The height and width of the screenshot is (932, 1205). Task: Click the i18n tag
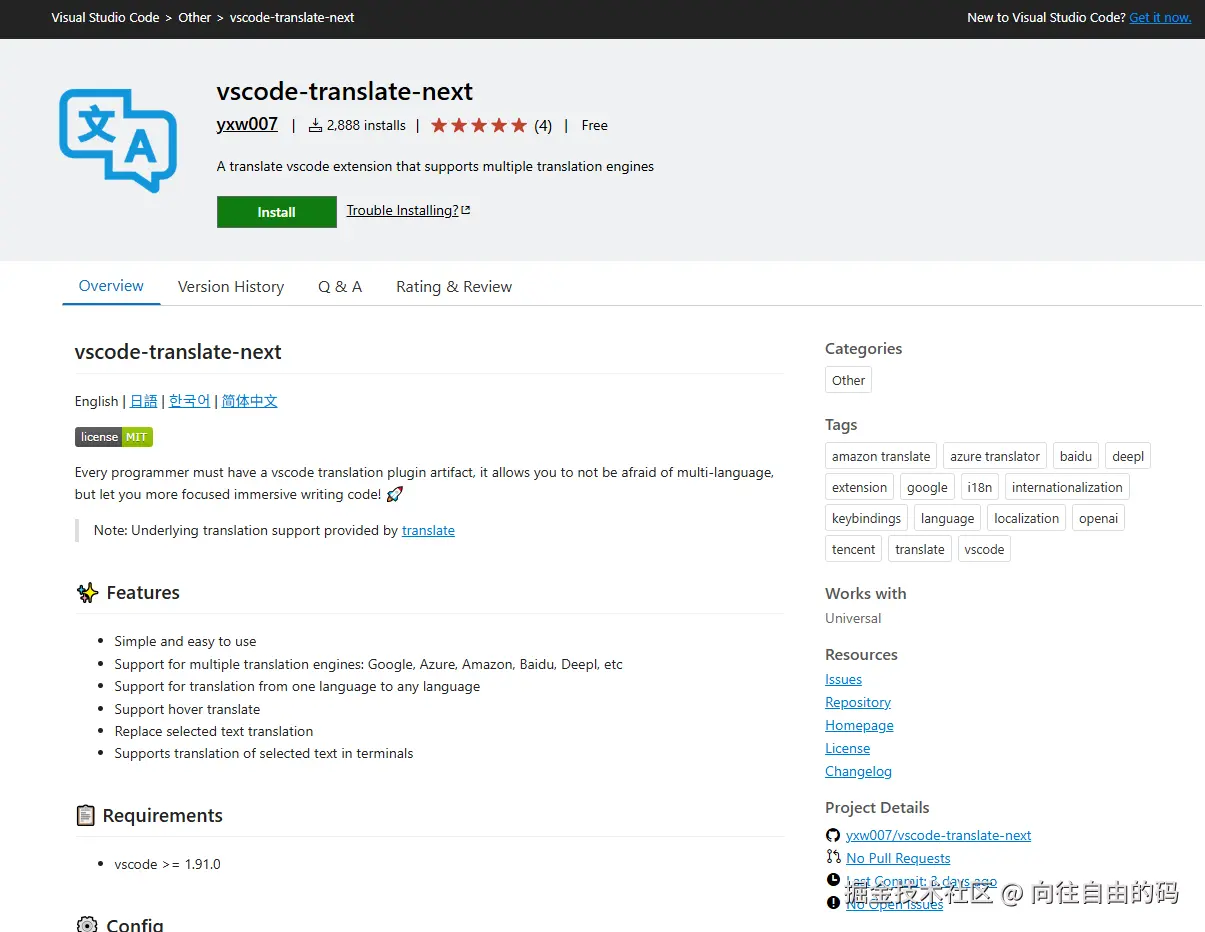[x=980, y=487]
